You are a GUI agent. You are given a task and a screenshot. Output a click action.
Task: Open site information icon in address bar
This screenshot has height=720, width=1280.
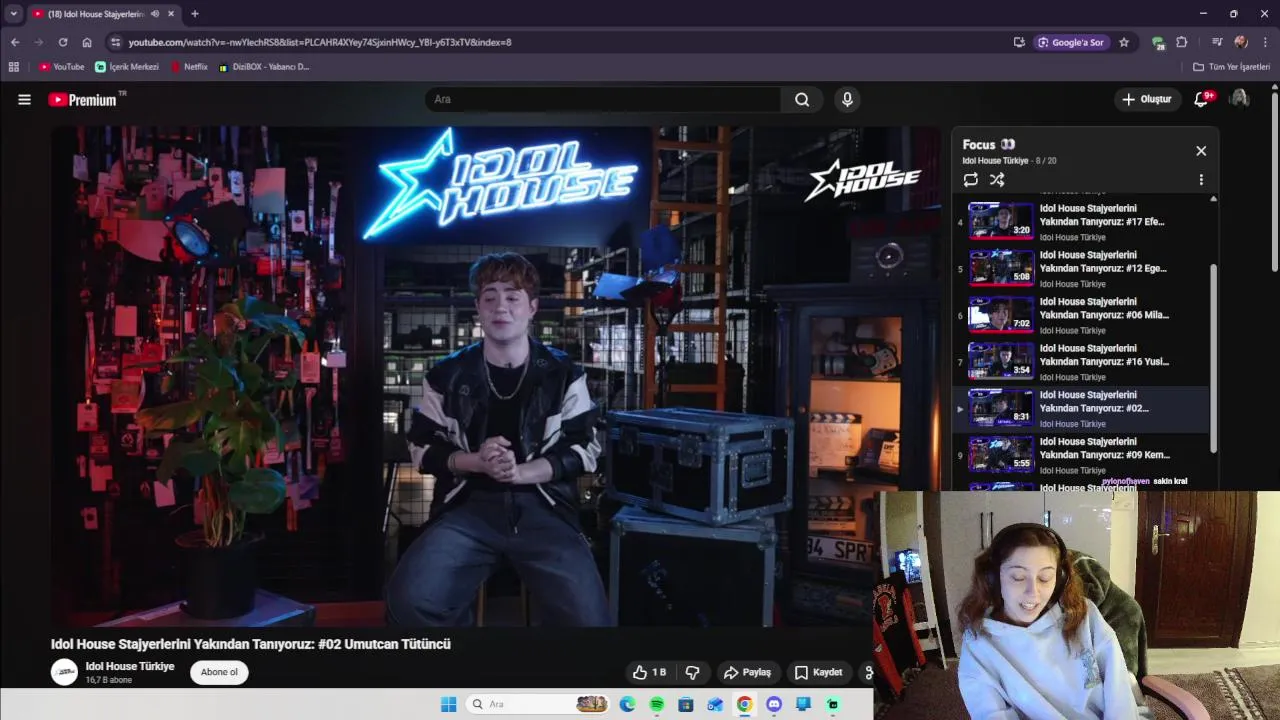pos(115,42)
